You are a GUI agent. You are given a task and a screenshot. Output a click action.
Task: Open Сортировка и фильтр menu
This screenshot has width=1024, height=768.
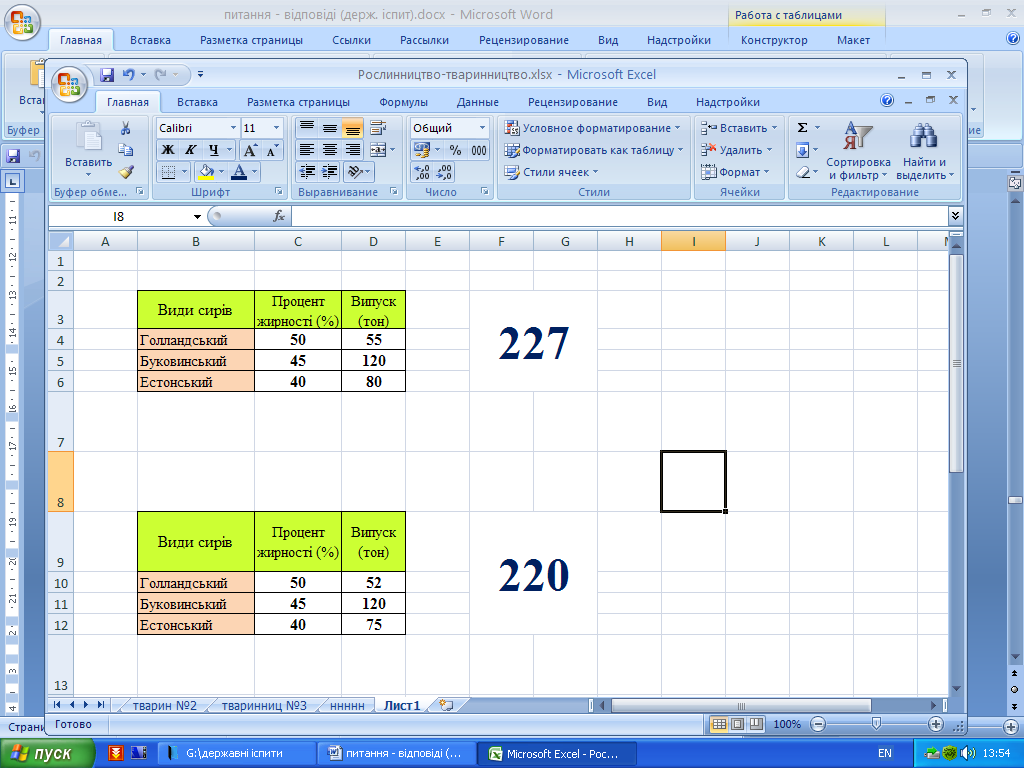(x=857, y=151)
